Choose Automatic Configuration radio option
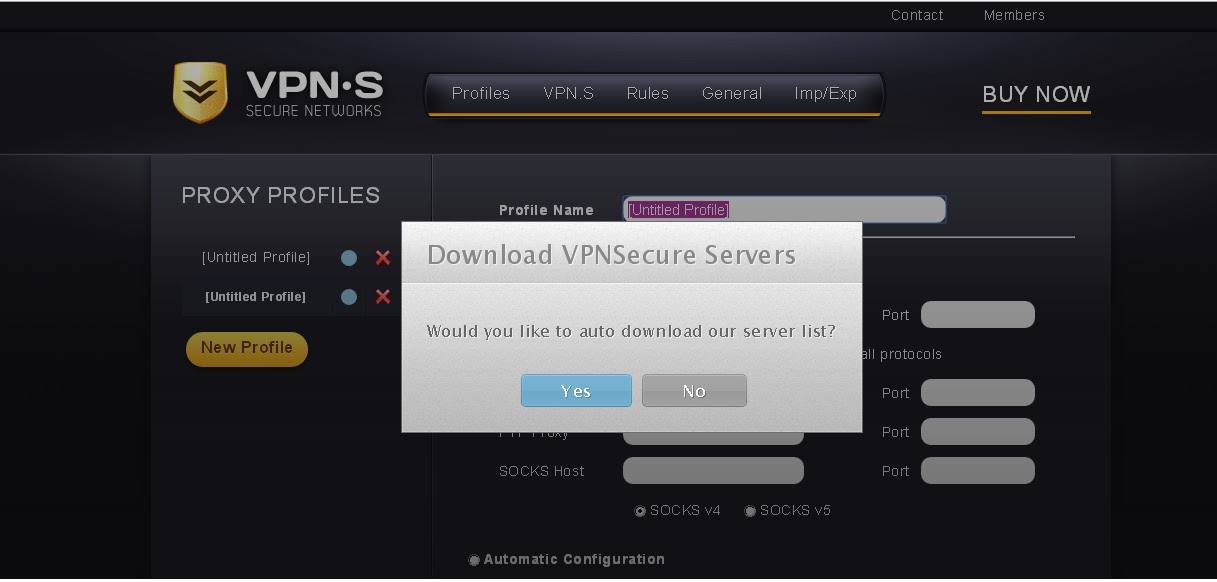The image size is (1217, 582). click(474, 560)
